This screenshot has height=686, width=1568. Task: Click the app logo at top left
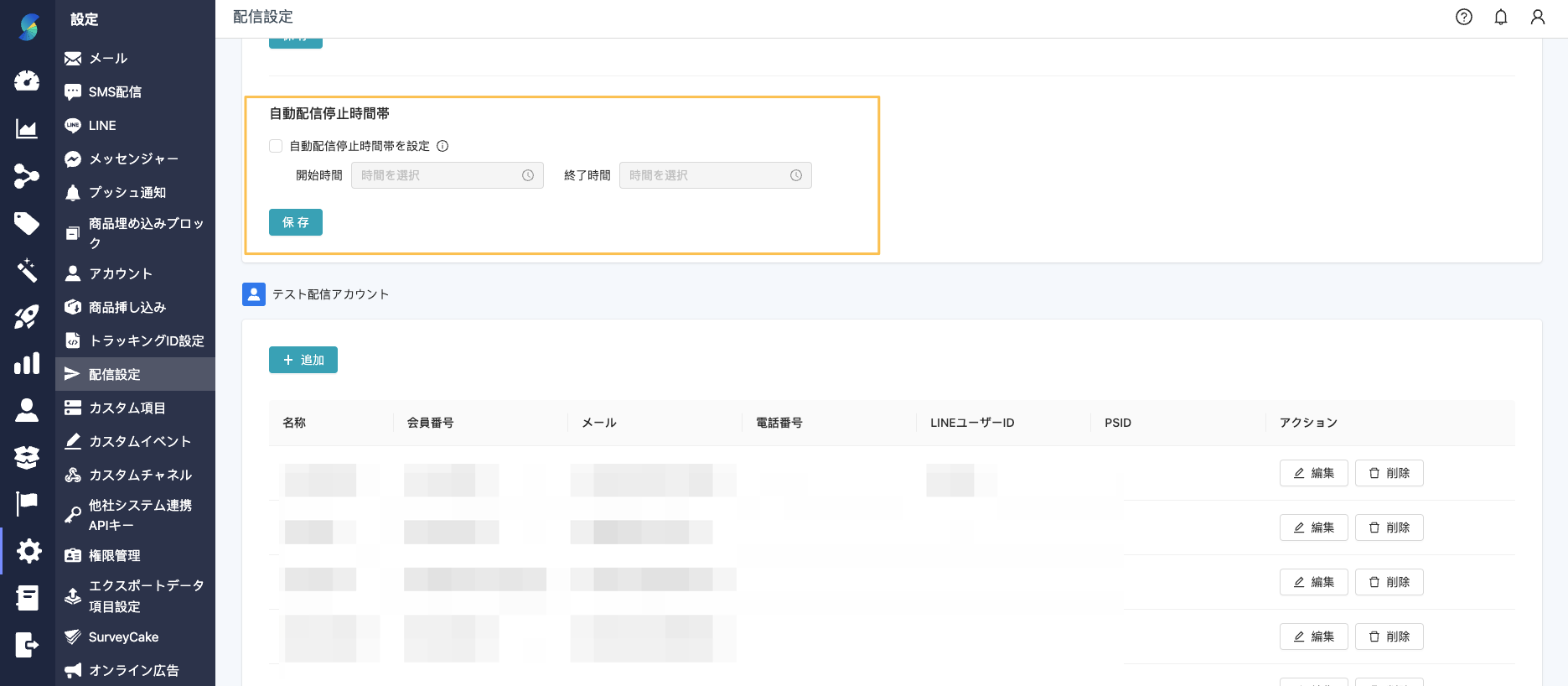(x=28, y=27)
